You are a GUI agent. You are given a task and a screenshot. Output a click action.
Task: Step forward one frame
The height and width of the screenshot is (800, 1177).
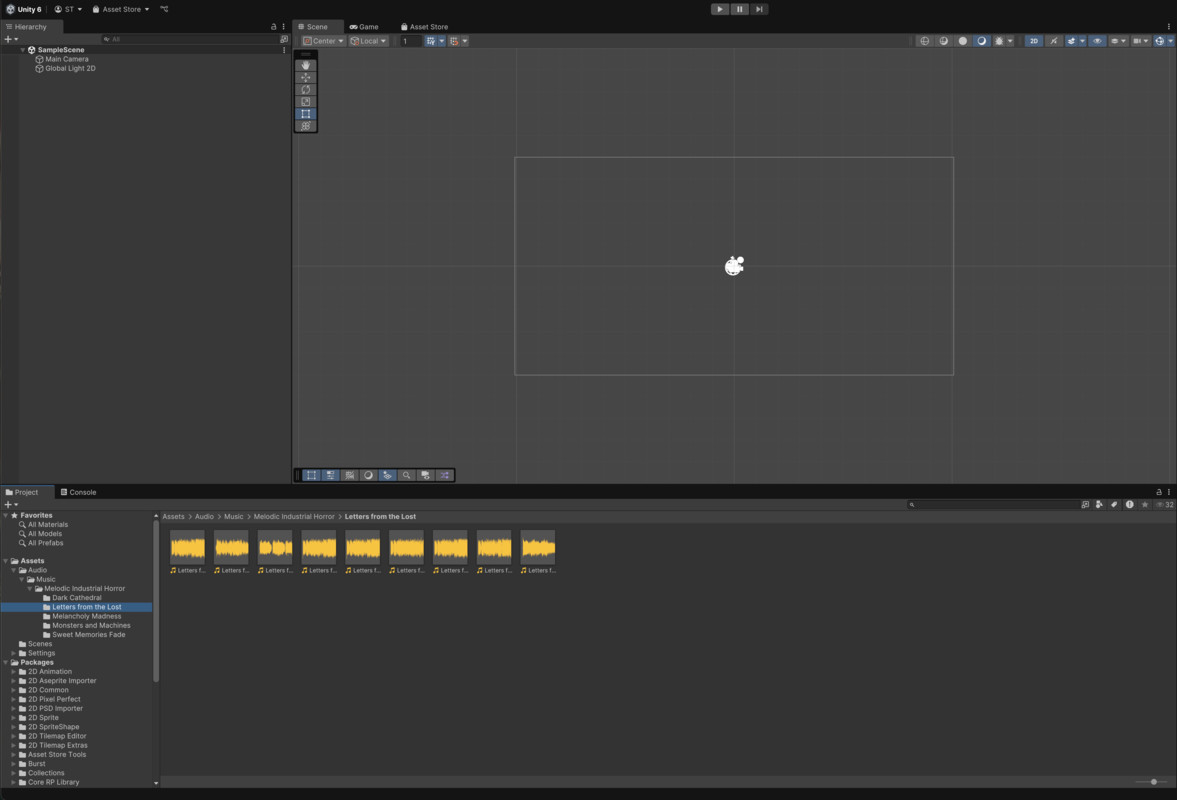(759, 9)
